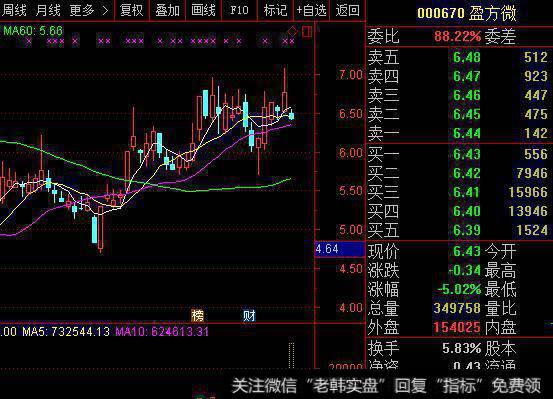This screenshot has width=553, height=399.
Task: Select the 卖五 6.48 ask row
Action: click(x=458, y=57)
